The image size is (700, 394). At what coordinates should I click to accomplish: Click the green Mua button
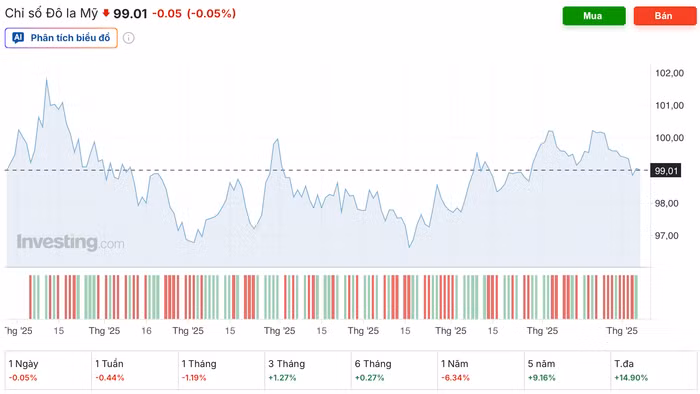tap(594, 16)
